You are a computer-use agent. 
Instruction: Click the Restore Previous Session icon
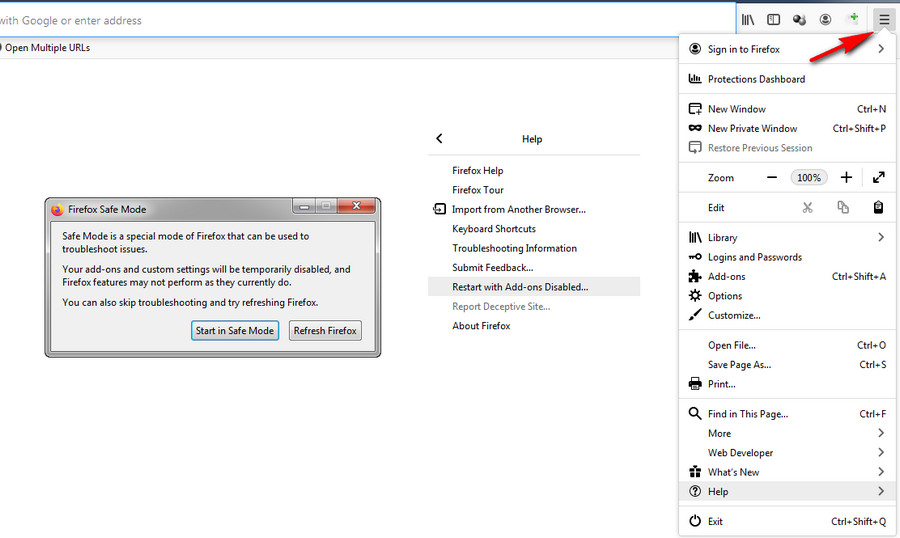coord(695,148)
